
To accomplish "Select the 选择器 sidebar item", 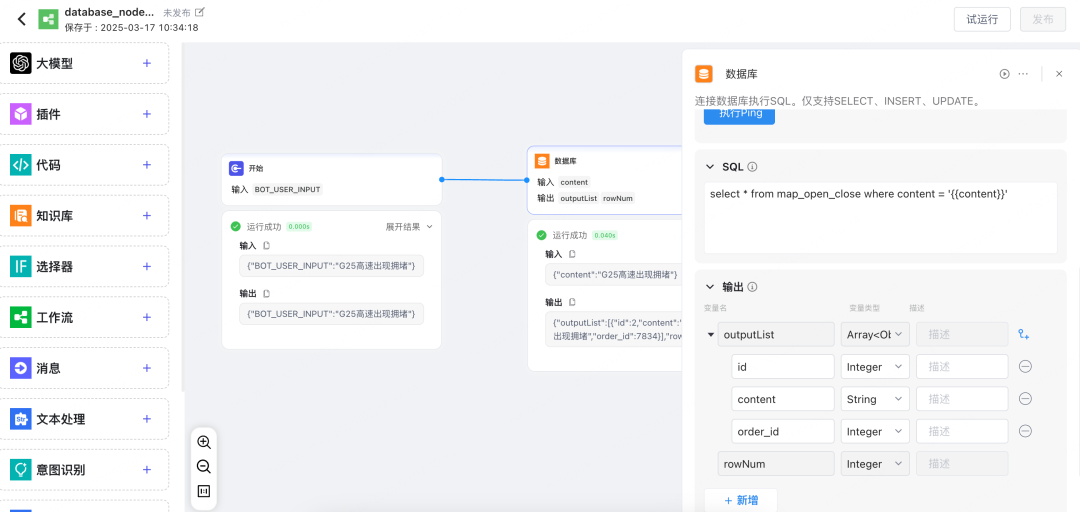I will [84, 267].
